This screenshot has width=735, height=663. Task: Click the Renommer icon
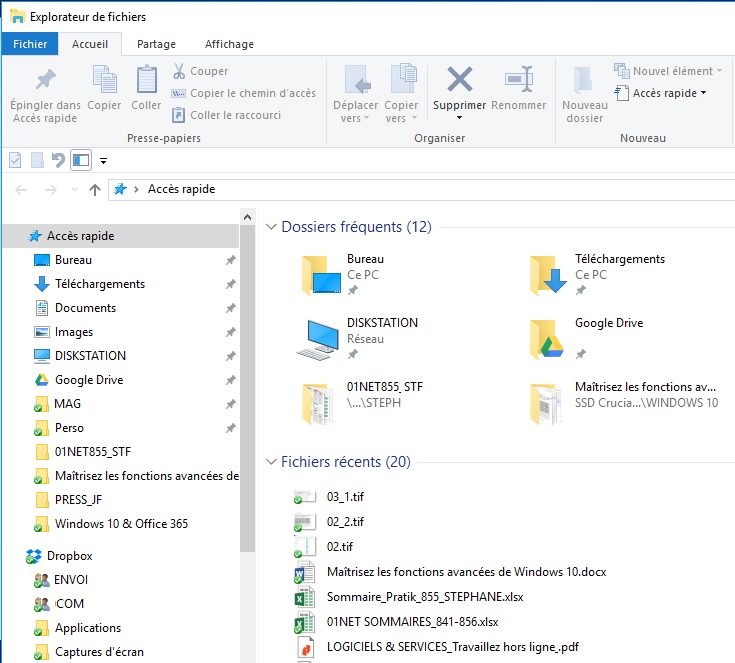(519, 79)
